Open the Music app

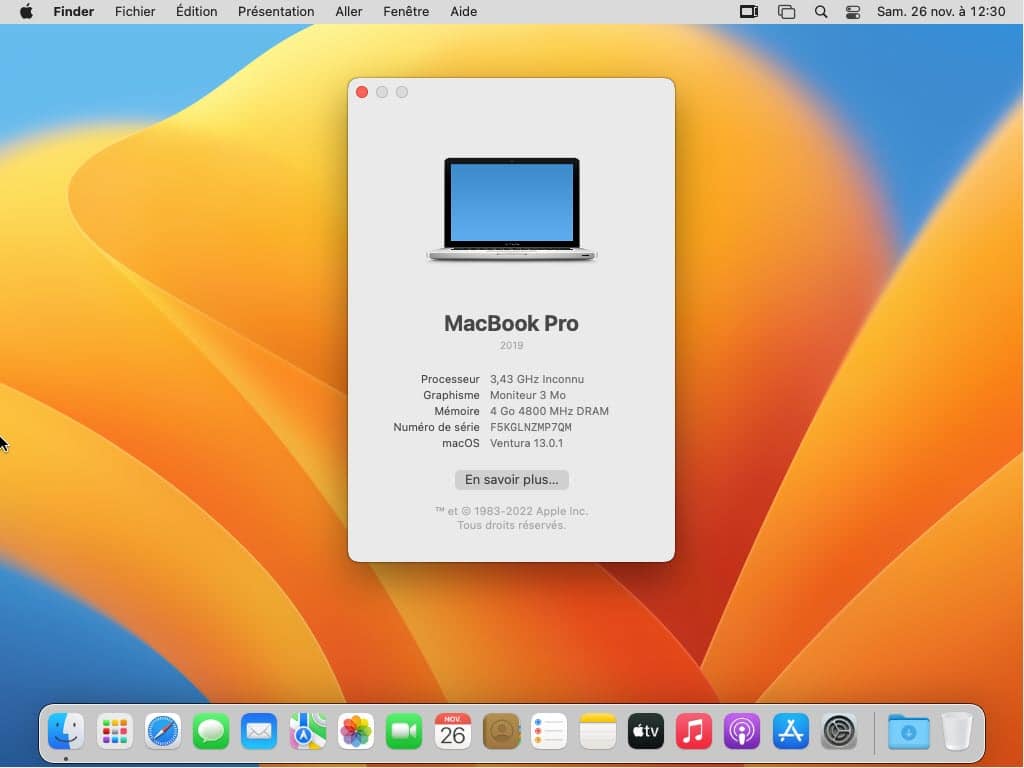[694, 733]
